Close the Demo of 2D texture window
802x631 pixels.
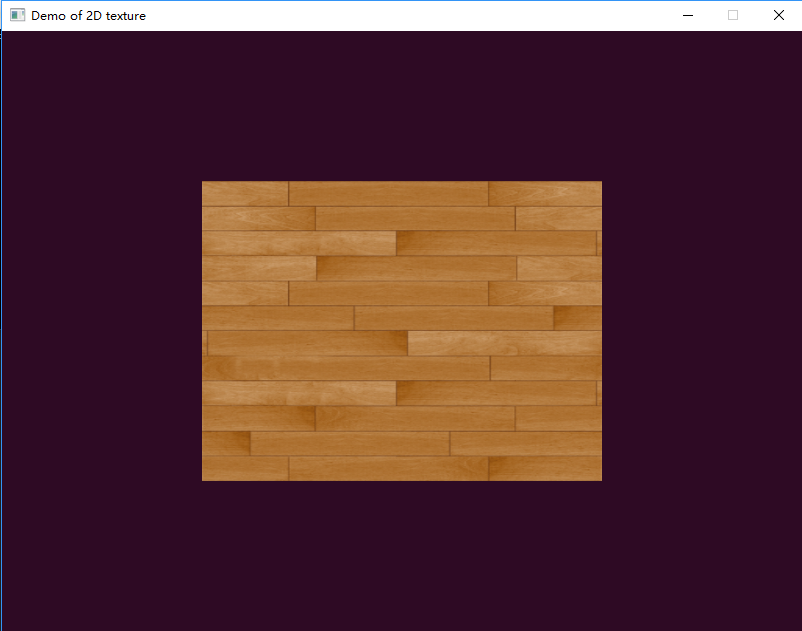tap(777, 15)
